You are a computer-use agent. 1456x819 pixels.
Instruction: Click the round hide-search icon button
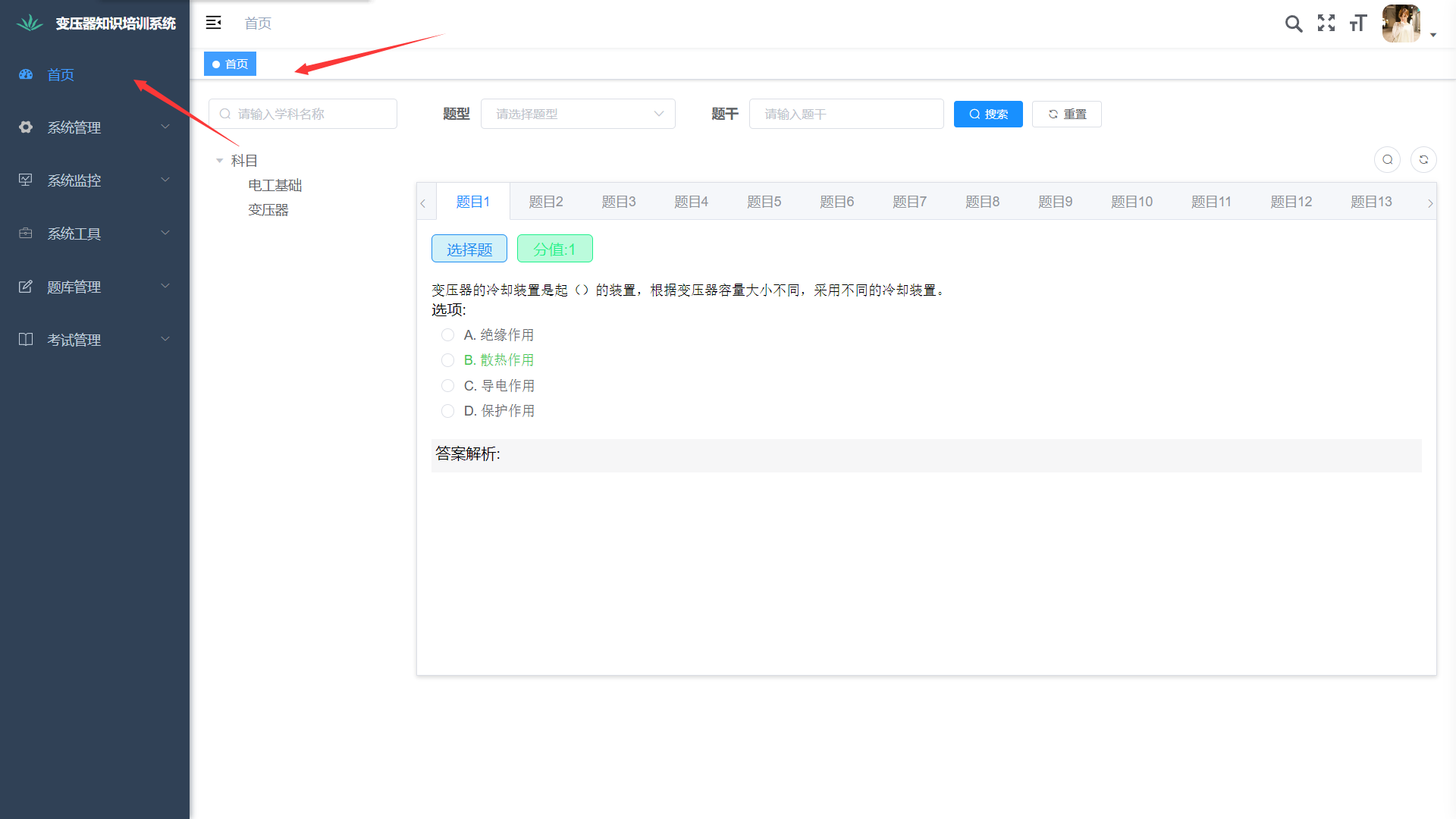coord(1387,159)
